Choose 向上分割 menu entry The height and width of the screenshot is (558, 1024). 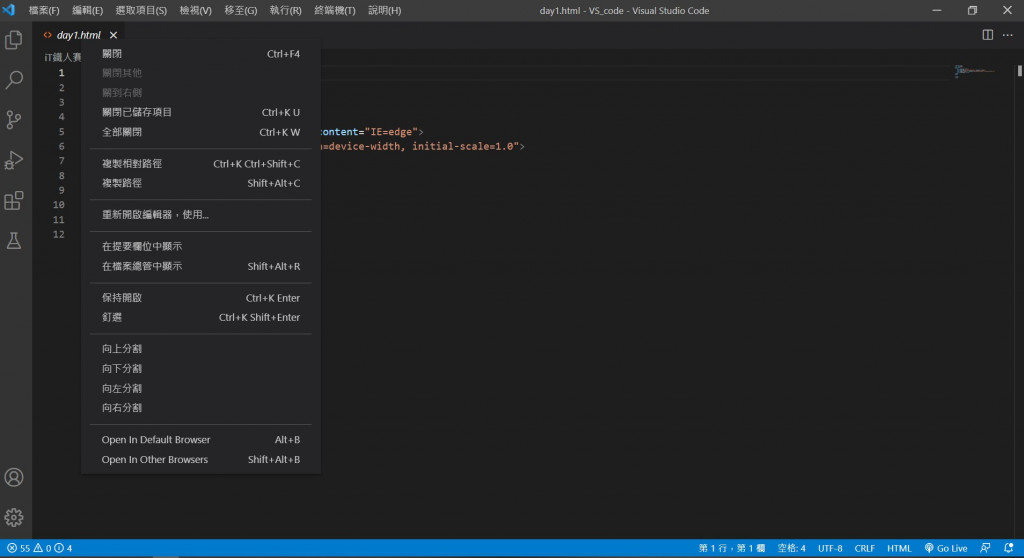tap(200, 349)
